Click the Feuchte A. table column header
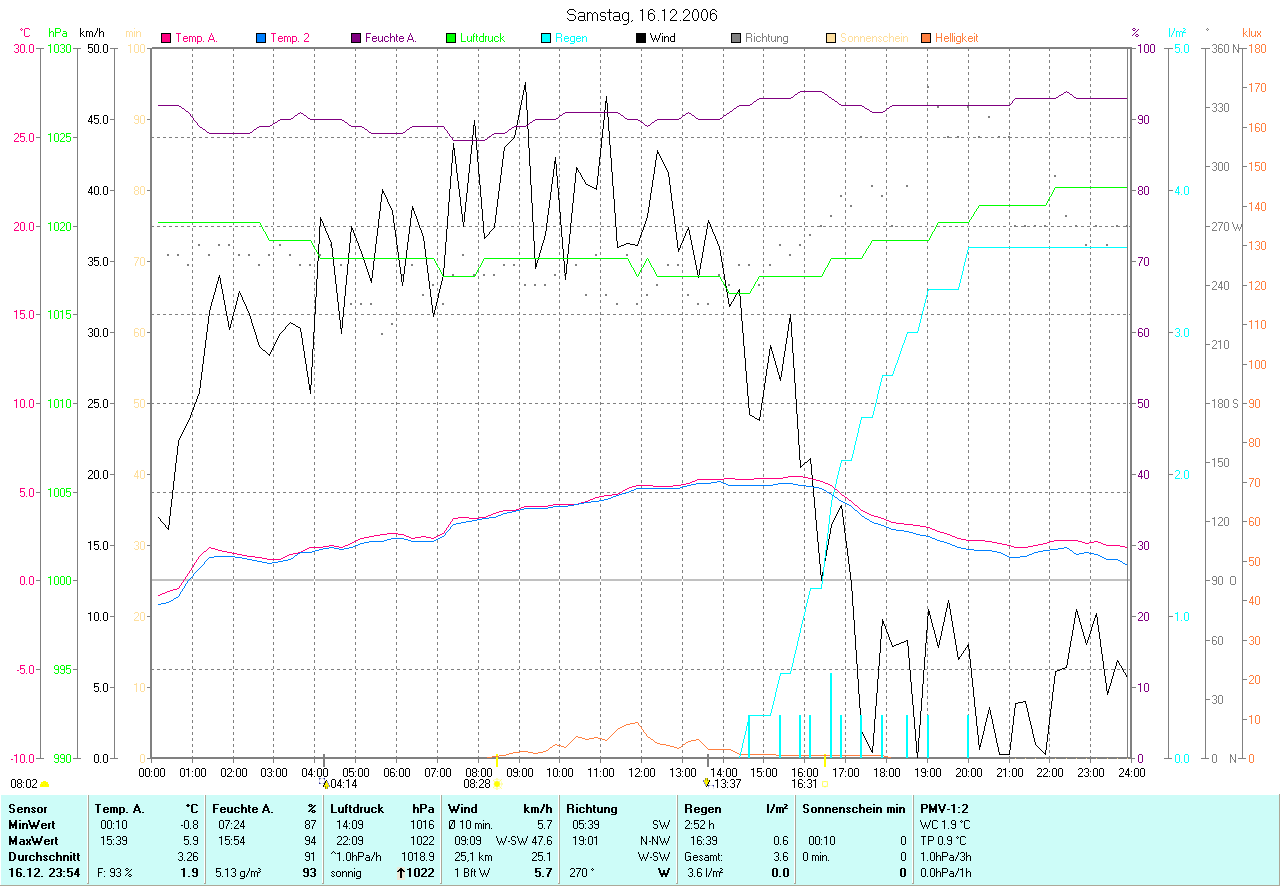Screen dimensions: 1280x886 pos(243,809)
